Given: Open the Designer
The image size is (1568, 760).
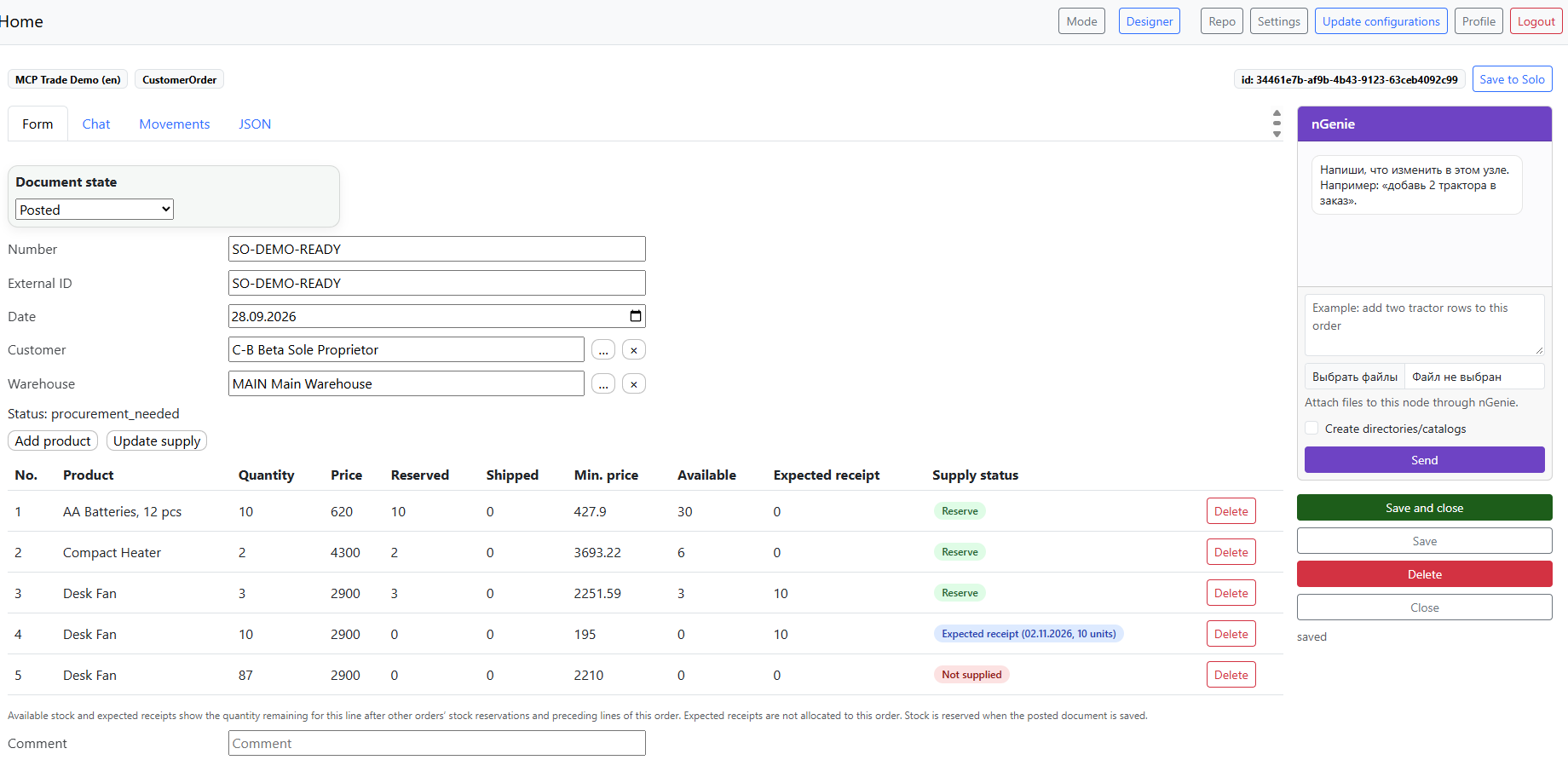Looking at the screenshot, I should point(1150,21).
